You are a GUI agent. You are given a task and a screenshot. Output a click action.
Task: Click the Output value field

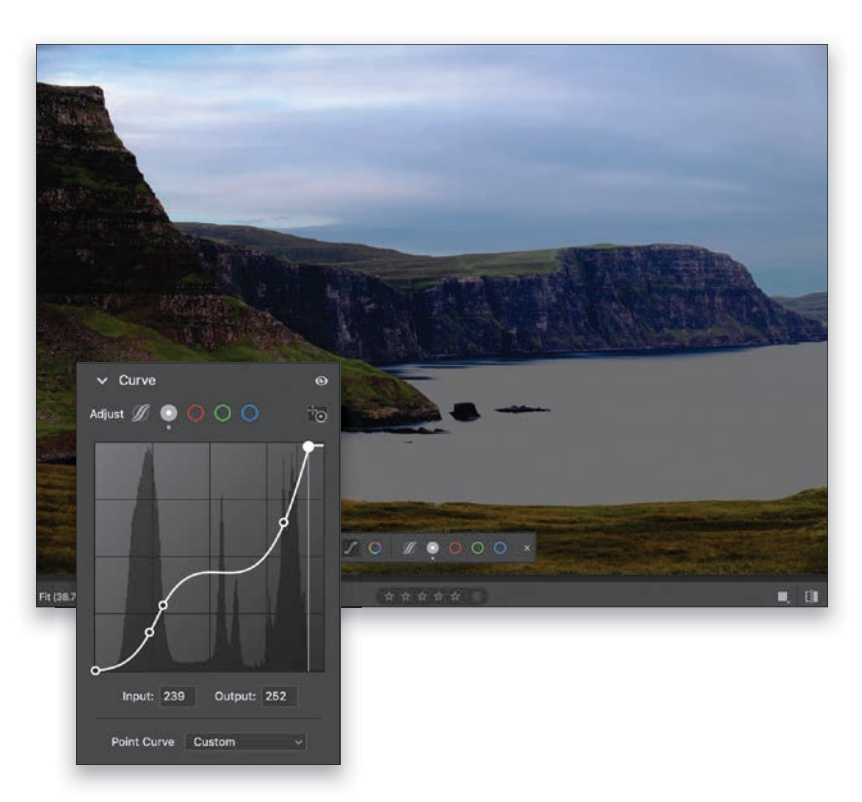tap(279, 696)
